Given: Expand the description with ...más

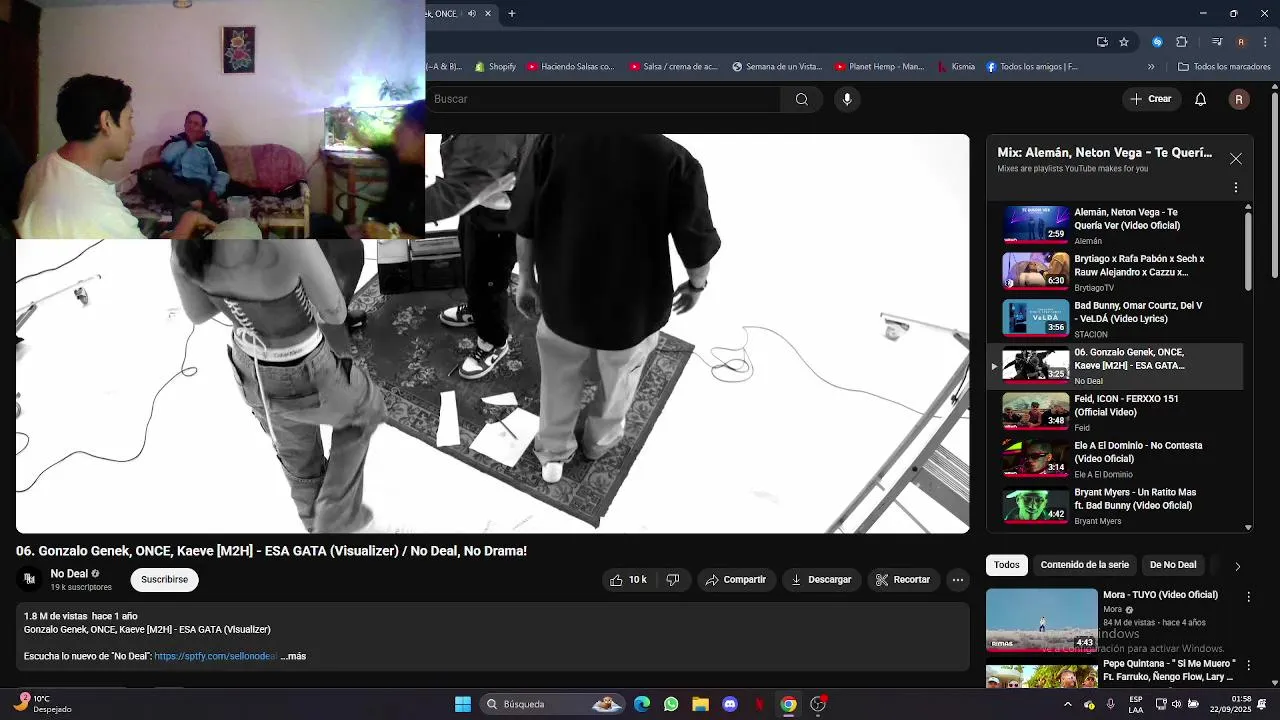Looking at the screenshot, I should 293,656.
